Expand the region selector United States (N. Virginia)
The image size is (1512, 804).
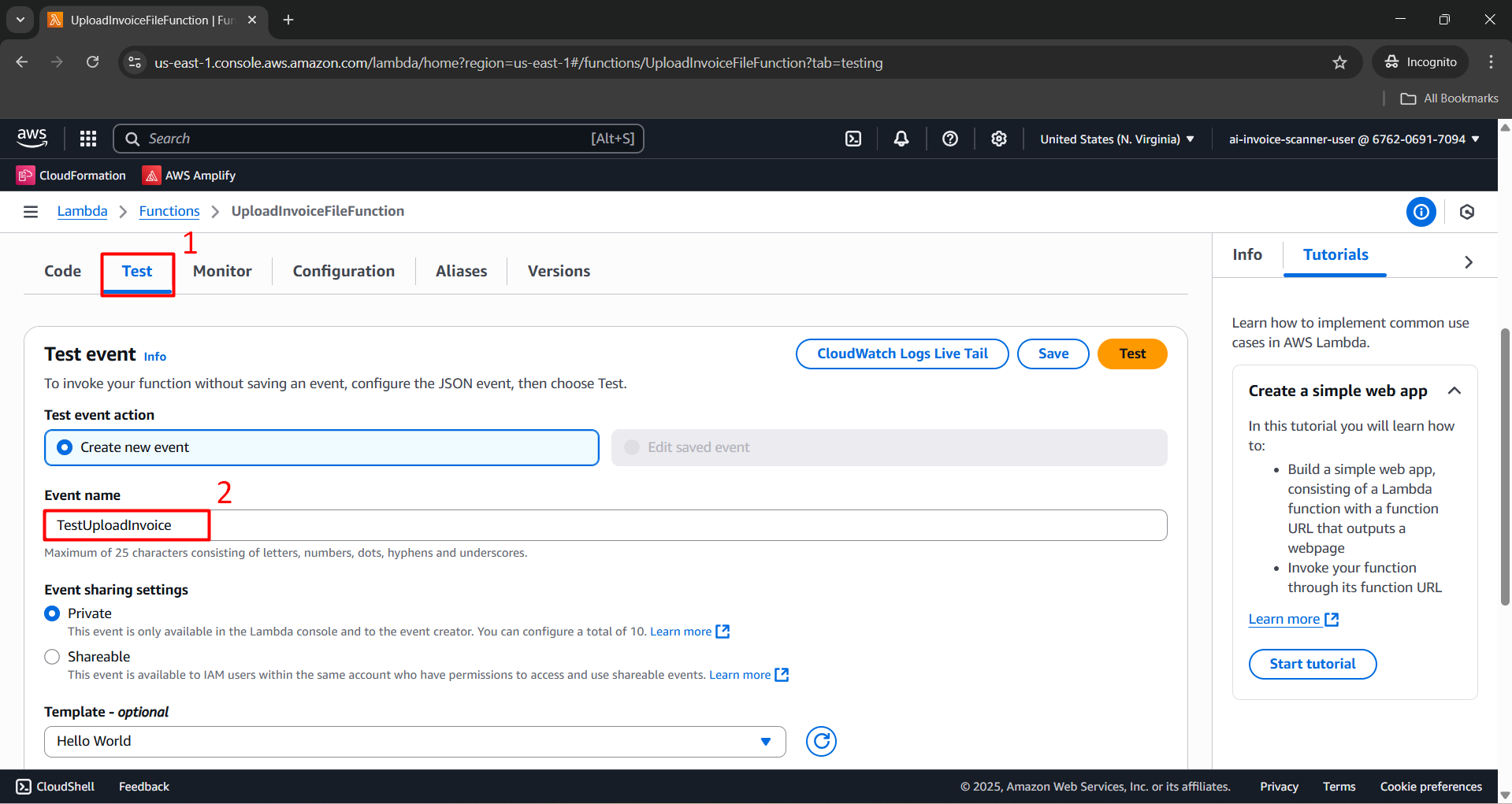(1116, 139)
